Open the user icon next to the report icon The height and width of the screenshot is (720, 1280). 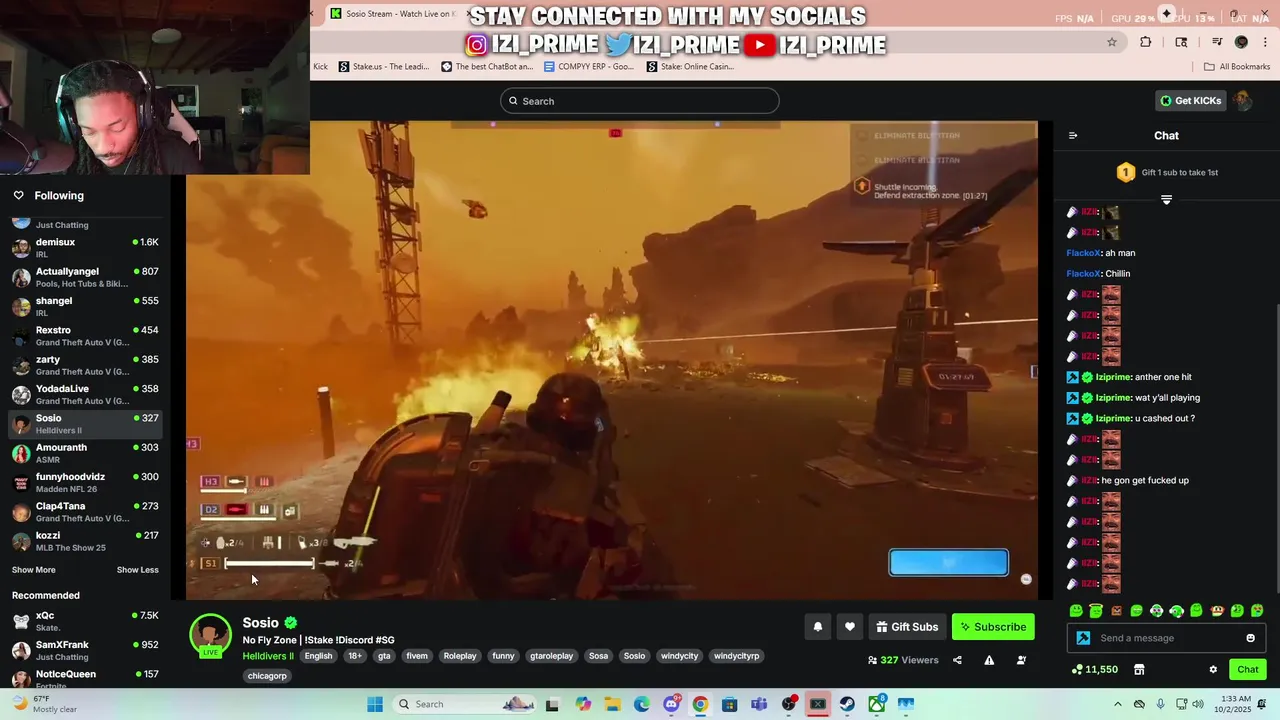(x=1021, y=660)
